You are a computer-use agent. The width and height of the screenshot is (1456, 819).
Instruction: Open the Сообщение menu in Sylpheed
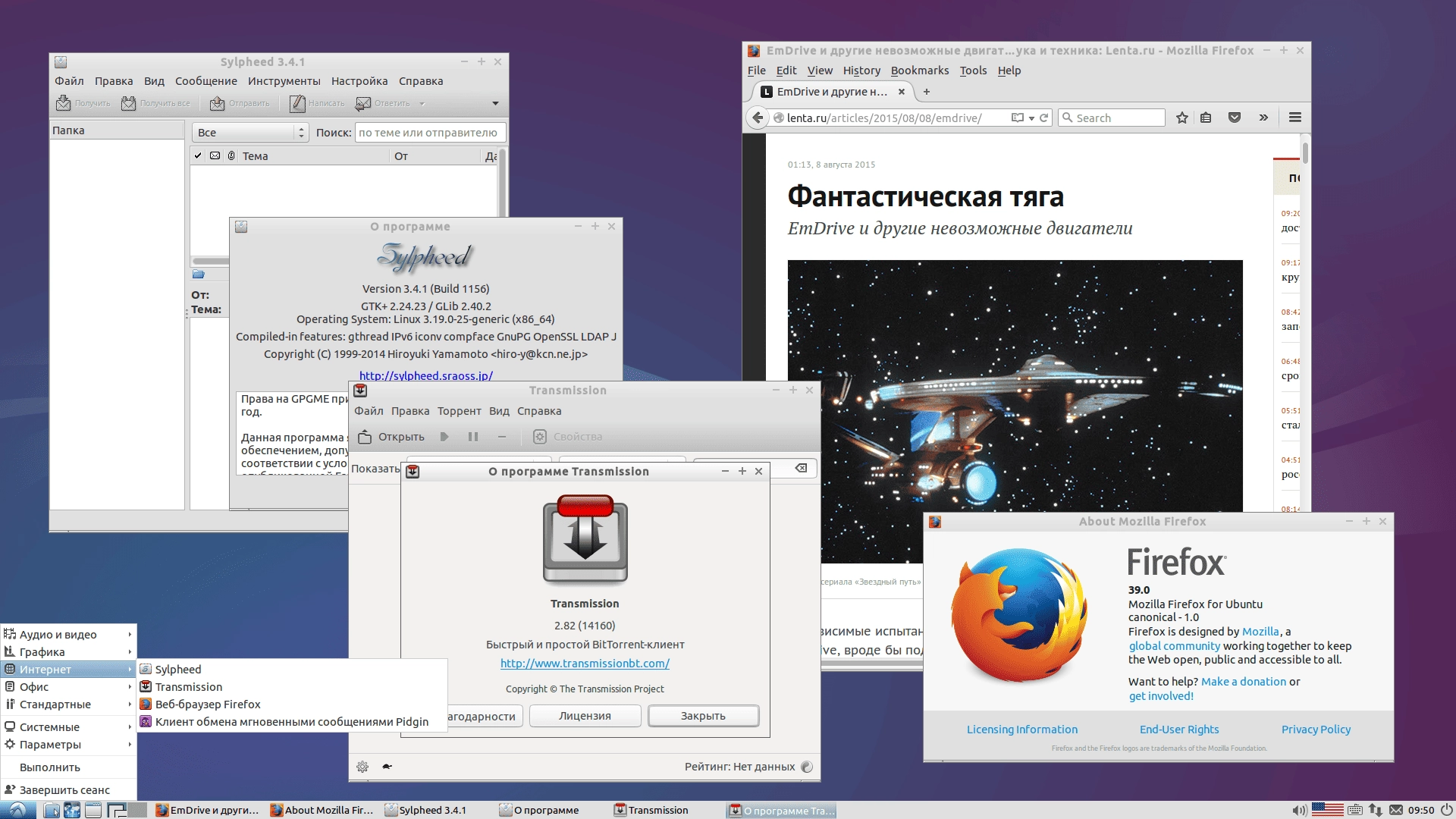point(206,81)
